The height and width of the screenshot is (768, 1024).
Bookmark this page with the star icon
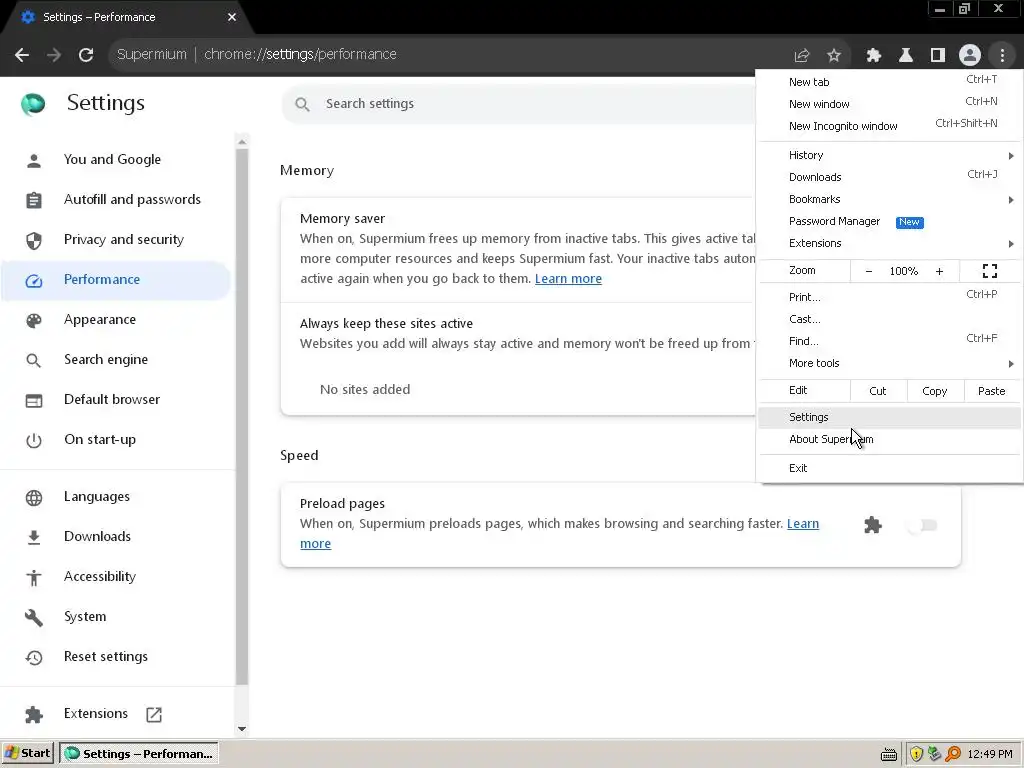pyautogui.click(x=834, y=56)
